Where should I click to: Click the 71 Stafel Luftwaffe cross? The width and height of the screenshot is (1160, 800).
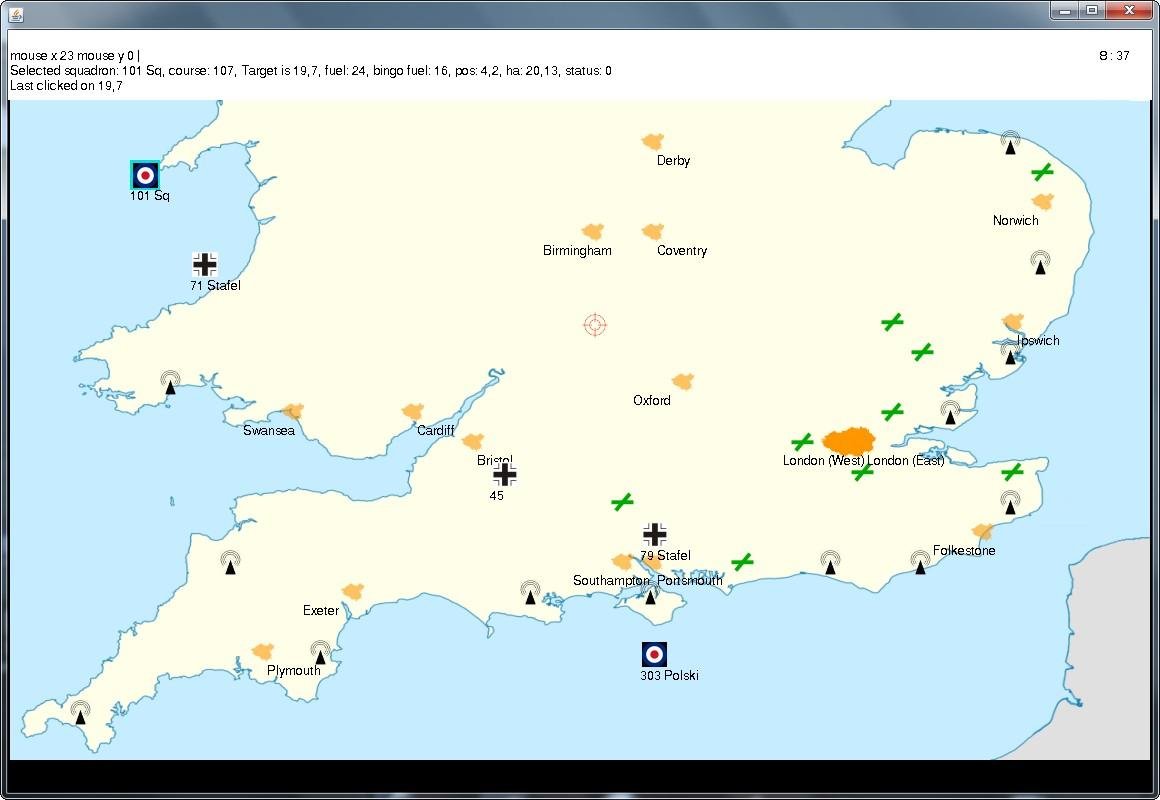coord(205,265)
